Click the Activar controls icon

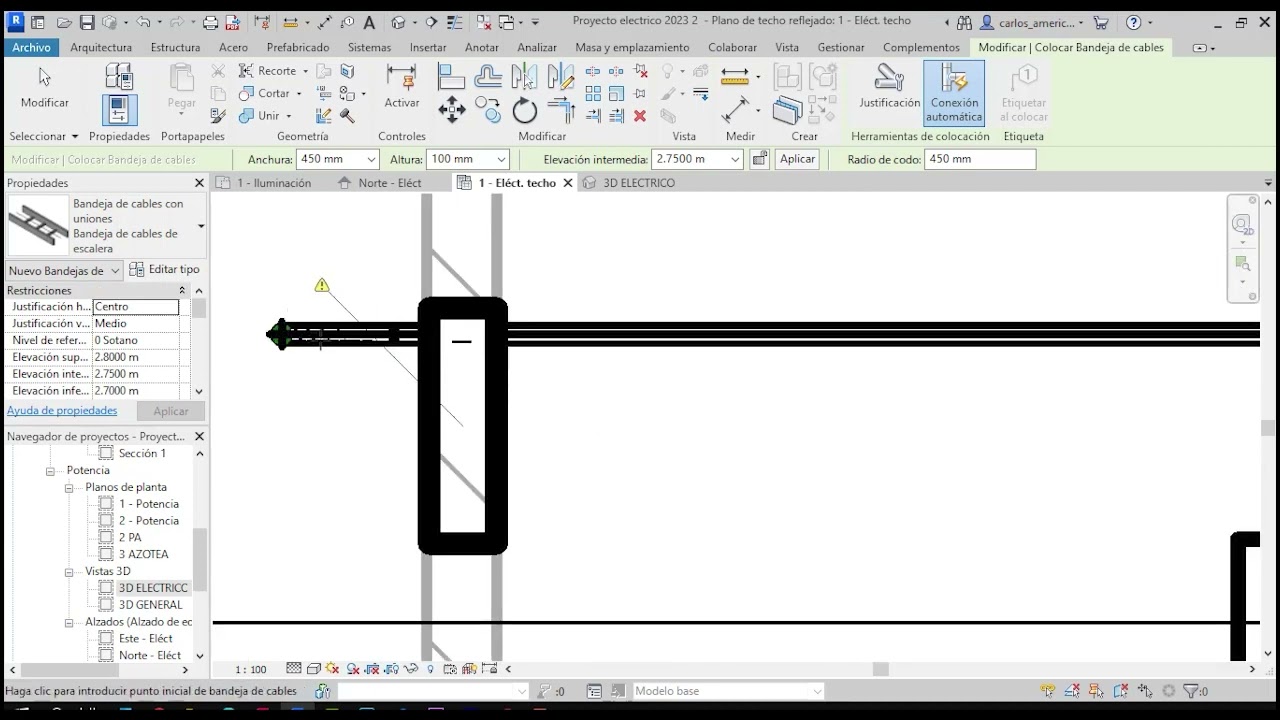401,86
